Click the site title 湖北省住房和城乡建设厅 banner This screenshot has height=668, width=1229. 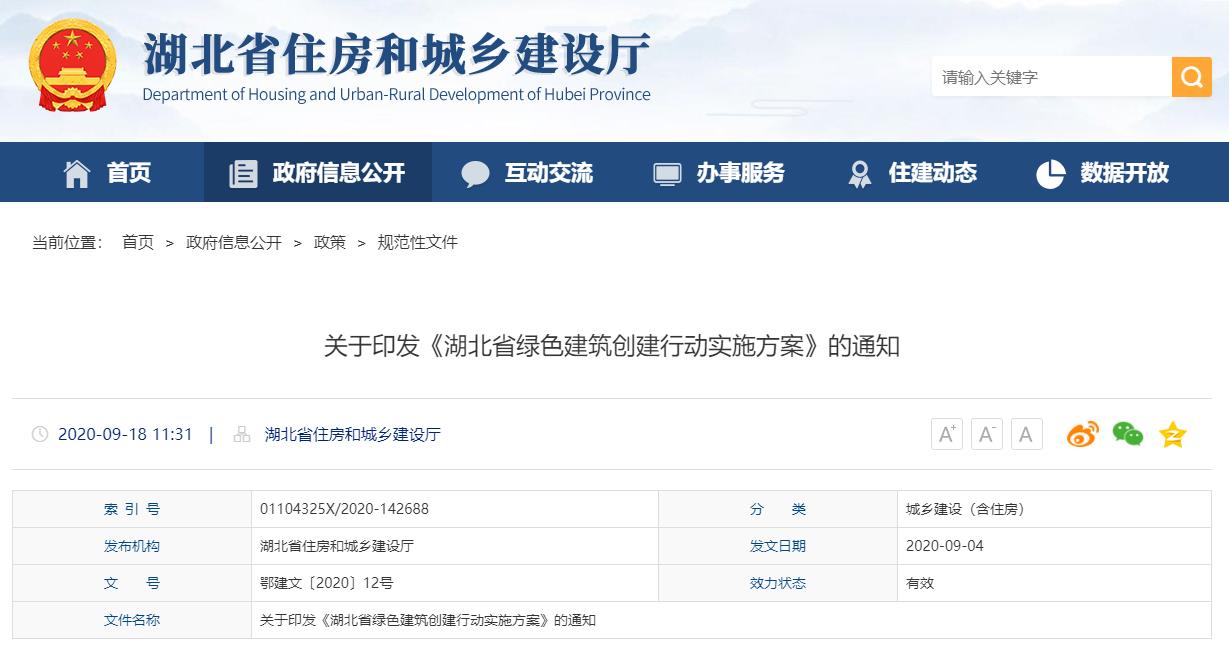coord(397,53)
